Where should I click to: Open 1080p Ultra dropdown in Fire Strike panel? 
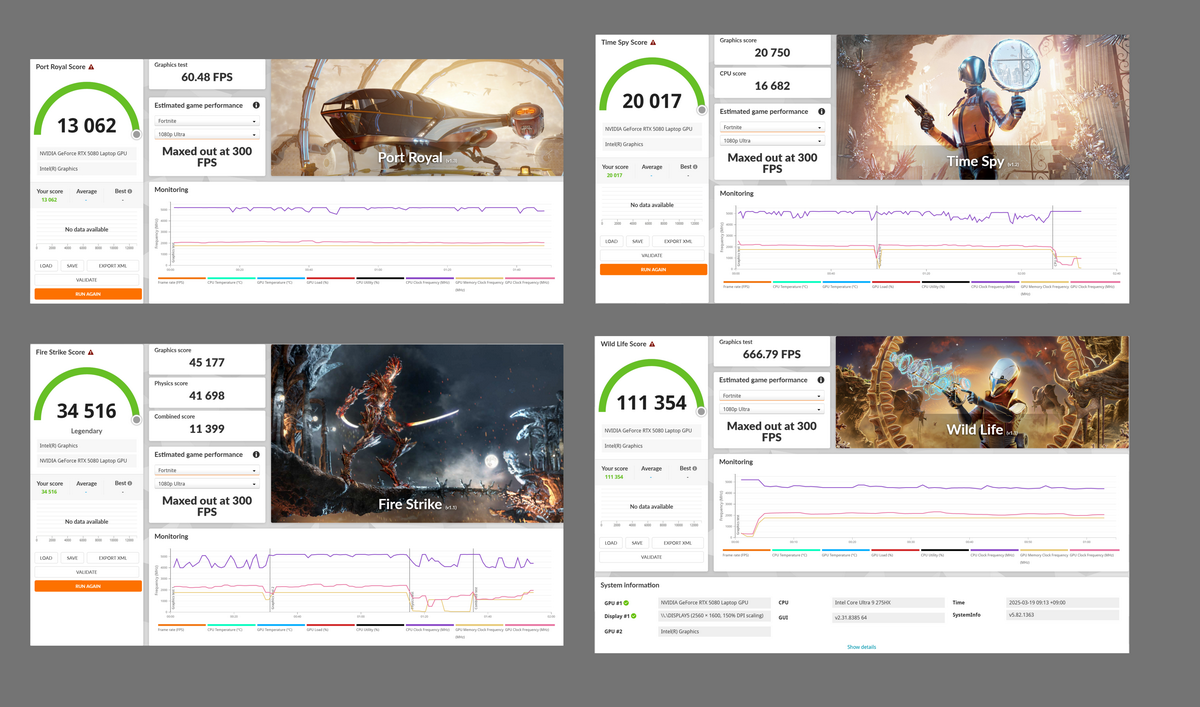pyautogui.click(x=207, y=484)
